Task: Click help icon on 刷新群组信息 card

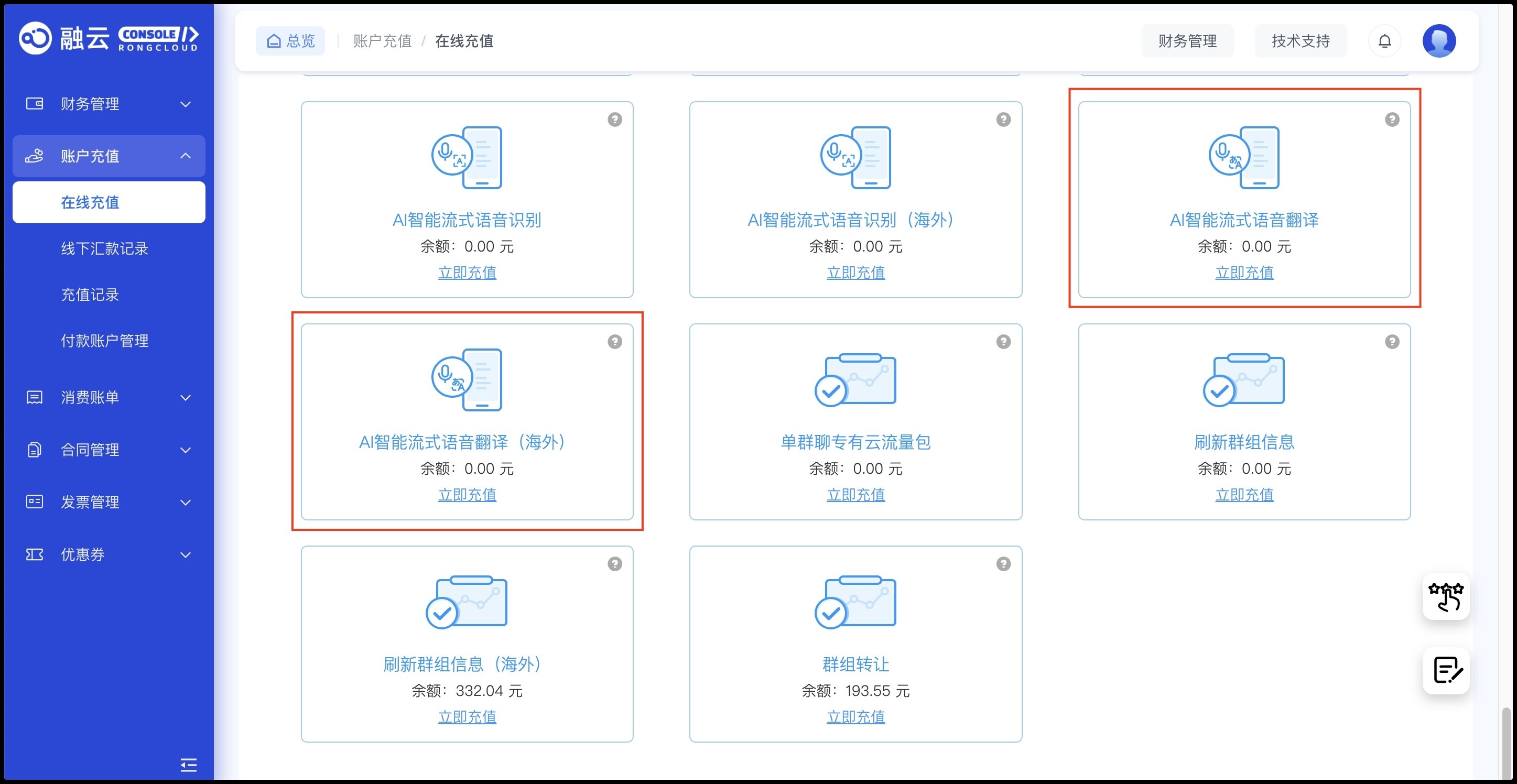Action: point(1392,342)
